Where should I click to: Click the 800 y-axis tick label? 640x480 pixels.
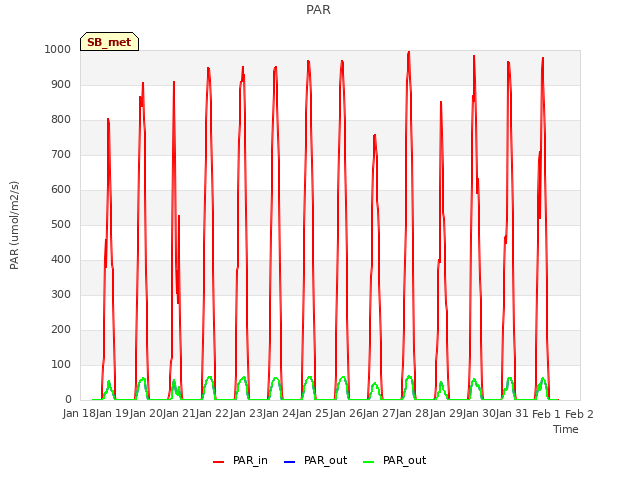tap(61, 120)
